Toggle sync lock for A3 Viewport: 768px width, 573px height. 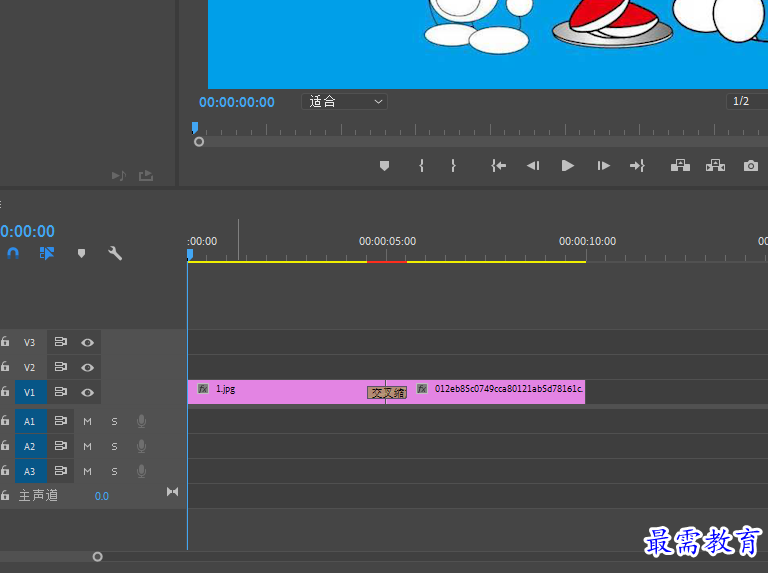pyautogui.click(x=61, y=471)
